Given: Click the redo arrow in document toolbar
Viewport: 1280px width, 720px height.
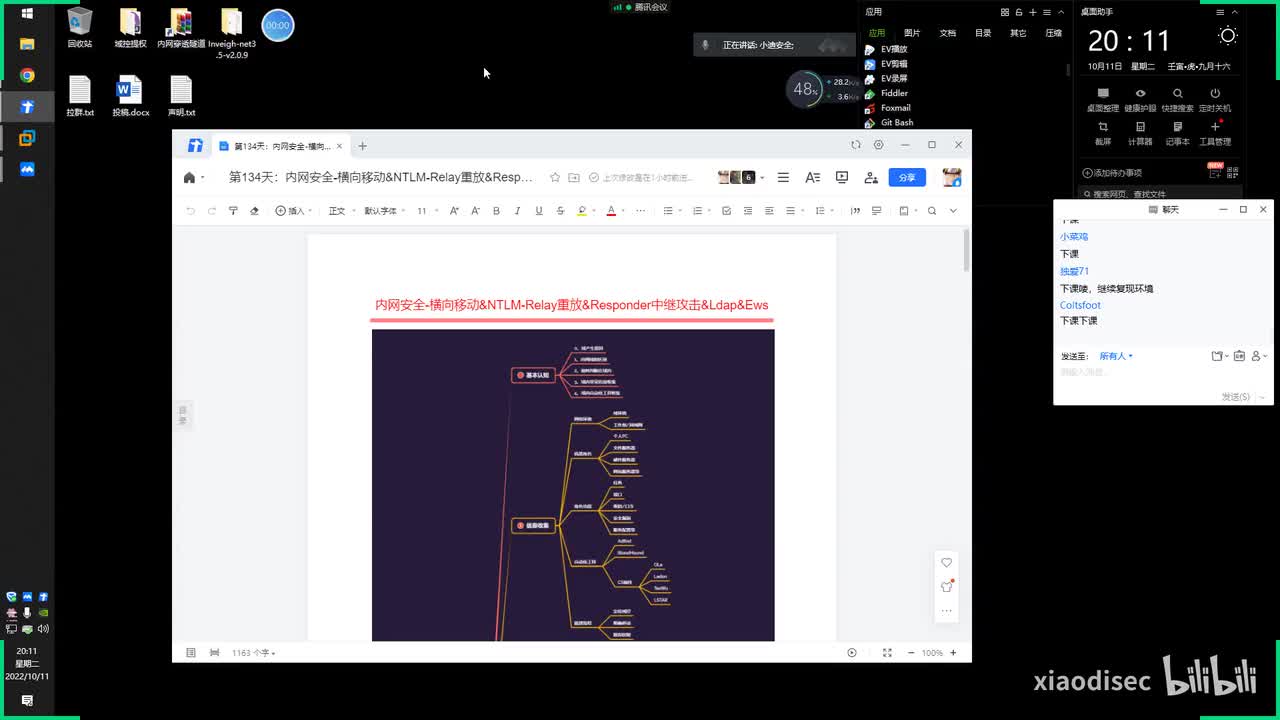Looking at the screenshot, I should tap(212, 211).
